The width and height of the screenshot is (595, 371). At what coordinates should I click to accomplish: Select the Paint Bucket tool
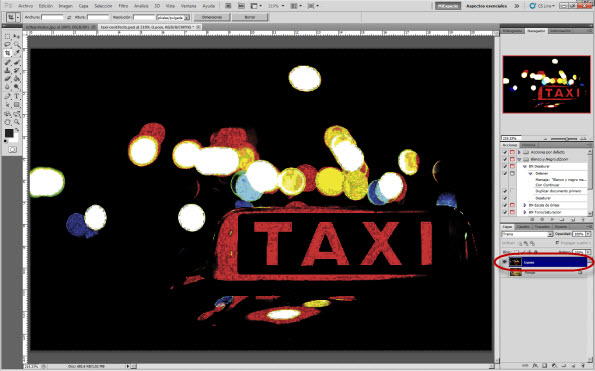[x=17, y=79]
